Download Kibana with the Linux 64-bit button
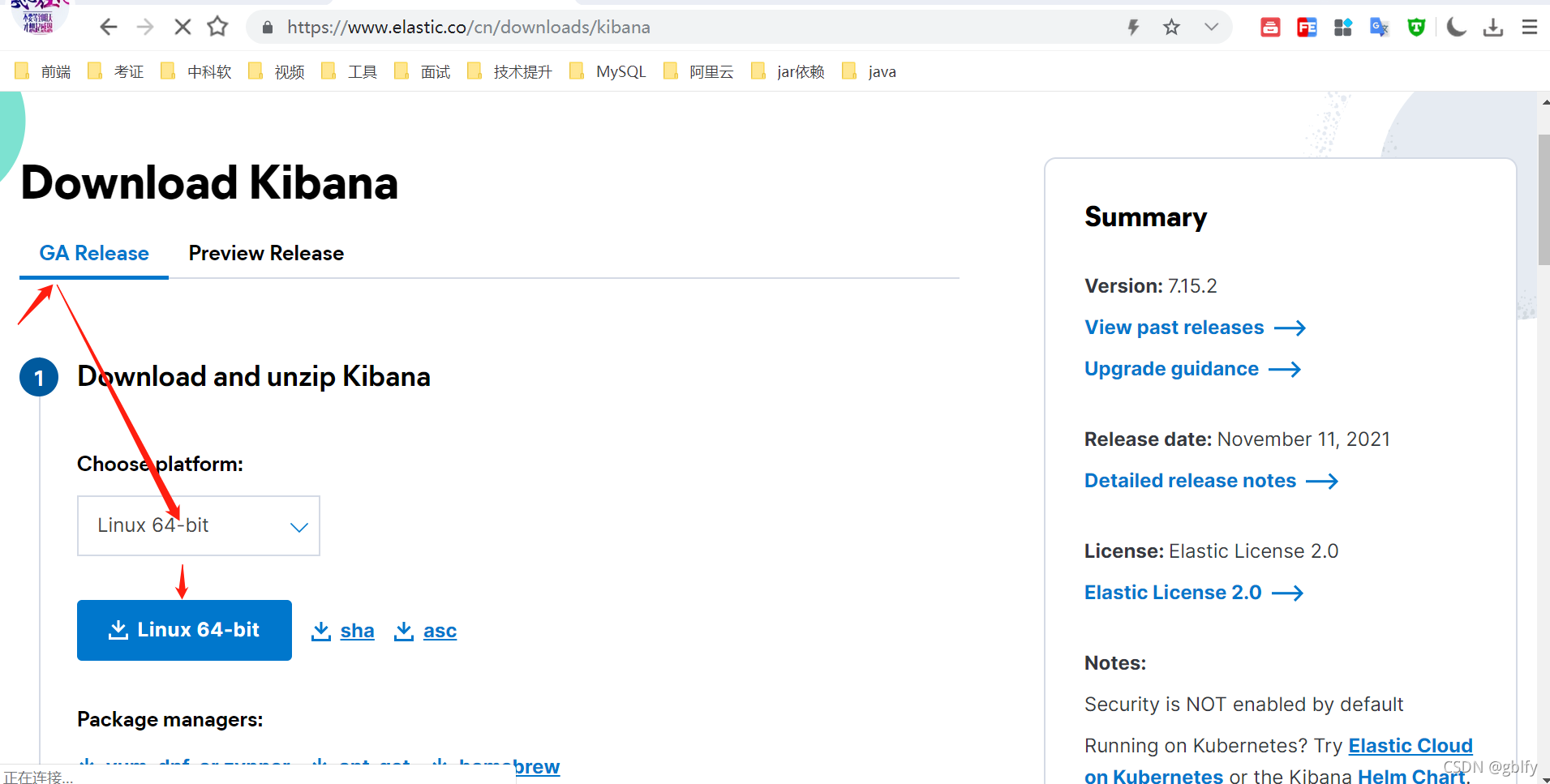 [184, 630]
